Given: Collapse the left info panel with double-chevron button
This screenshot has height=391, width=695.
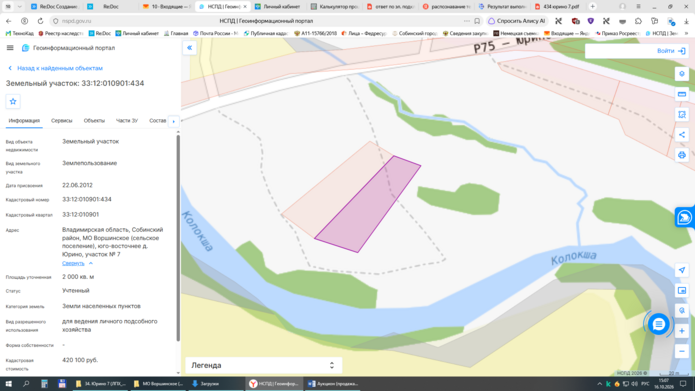Looking at the screenshot, I should tap(189, 48).
